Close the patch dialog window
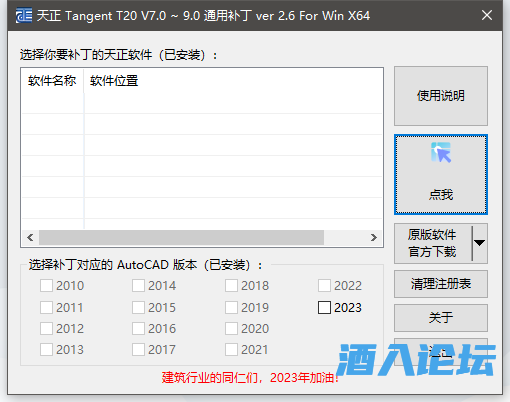 (487, 15)
